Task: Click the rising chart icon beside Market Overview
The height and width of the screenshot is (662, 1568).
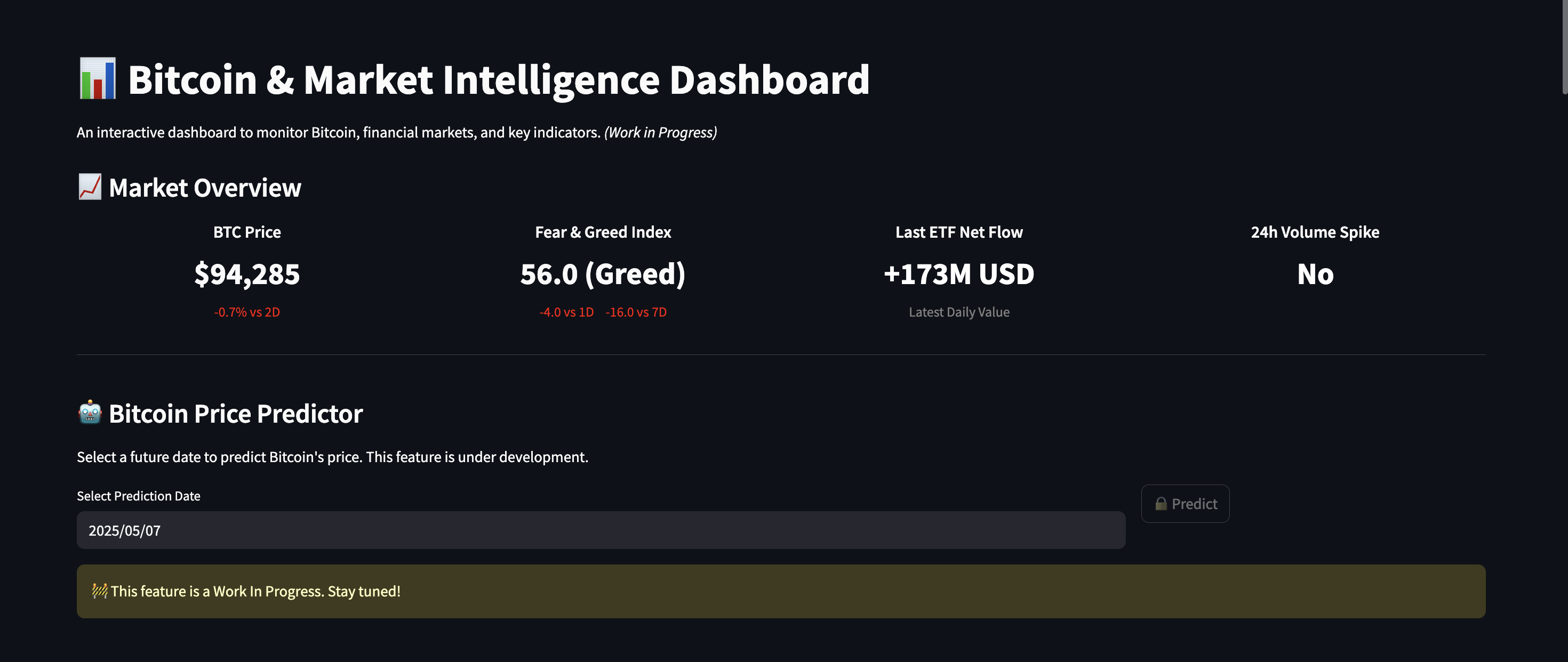Action: [90, 187]
